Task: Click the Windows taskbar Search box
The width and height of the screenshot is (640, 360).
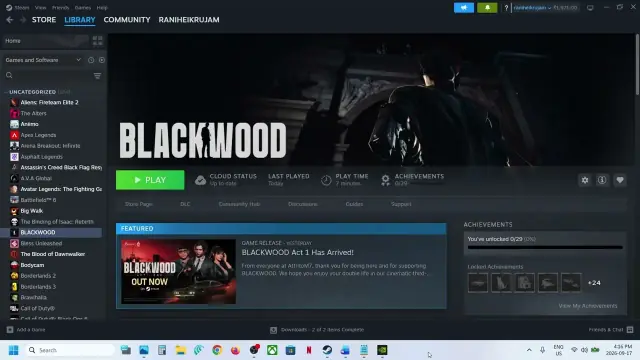Action: pyautogui.click(x=70, y=350)
